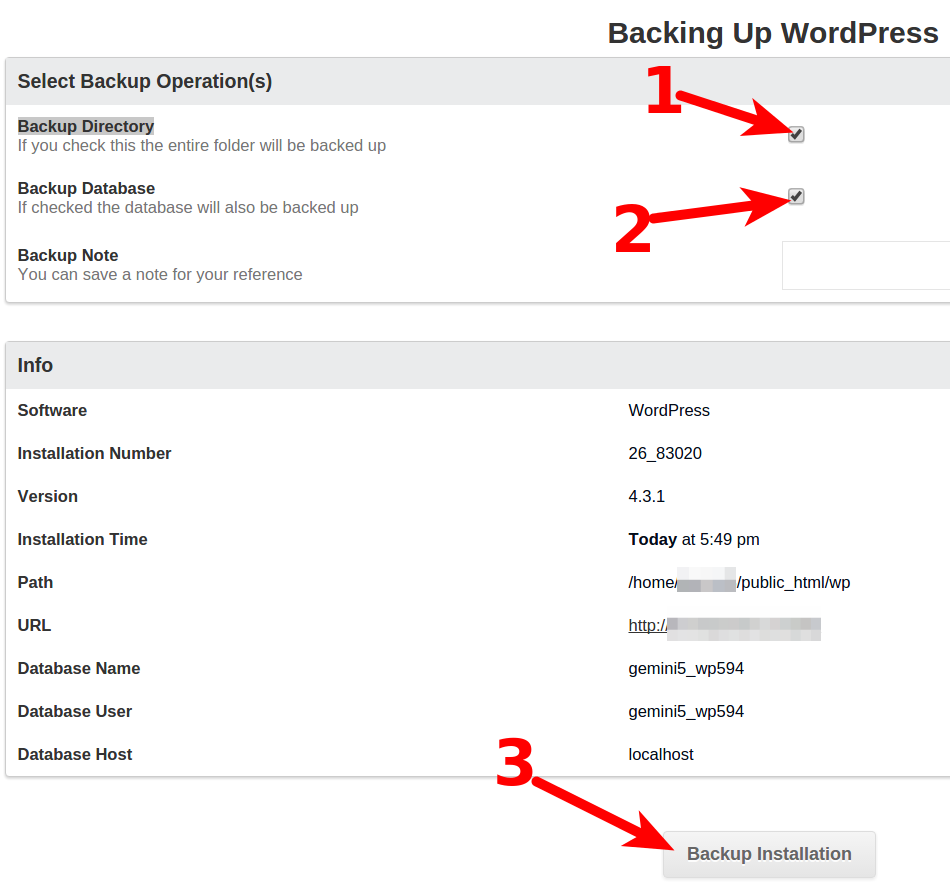Click the localhost database host value
Image resolution: width=950 pixels, height=887 pixels.
pos(660,754)
